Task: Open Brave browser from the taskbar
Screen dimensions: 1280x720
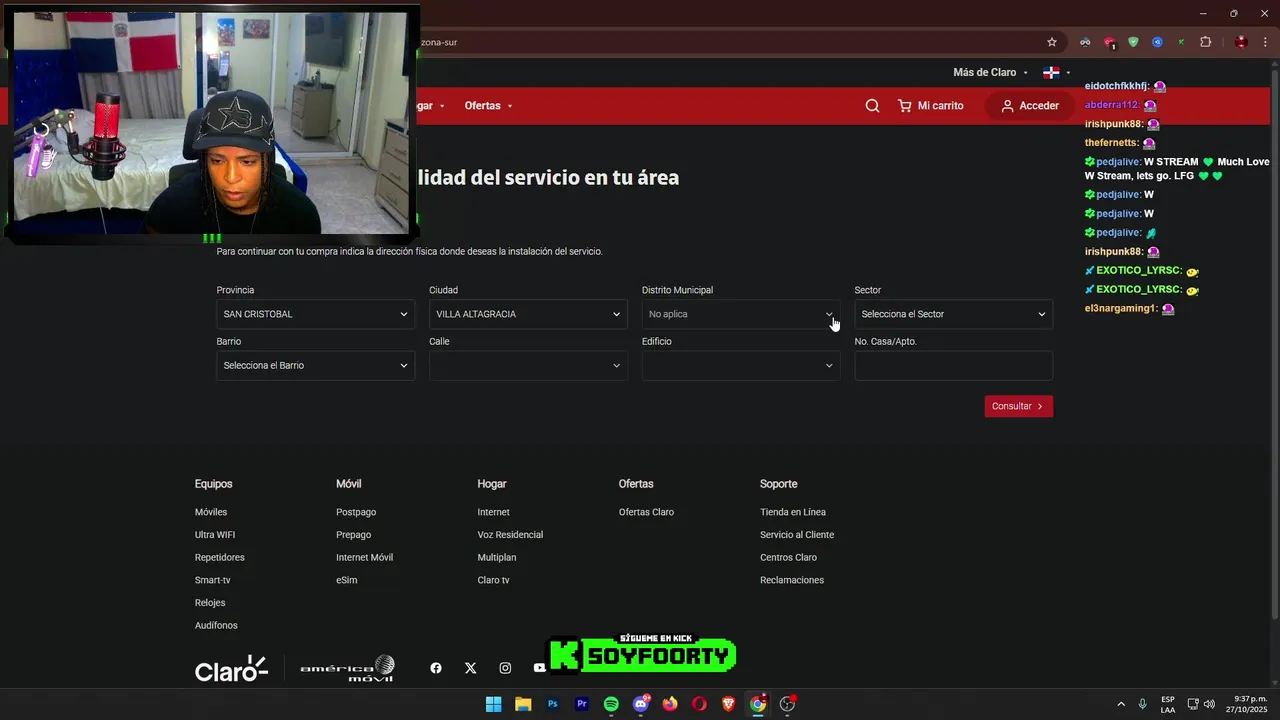Action: (x=729, y=704)
